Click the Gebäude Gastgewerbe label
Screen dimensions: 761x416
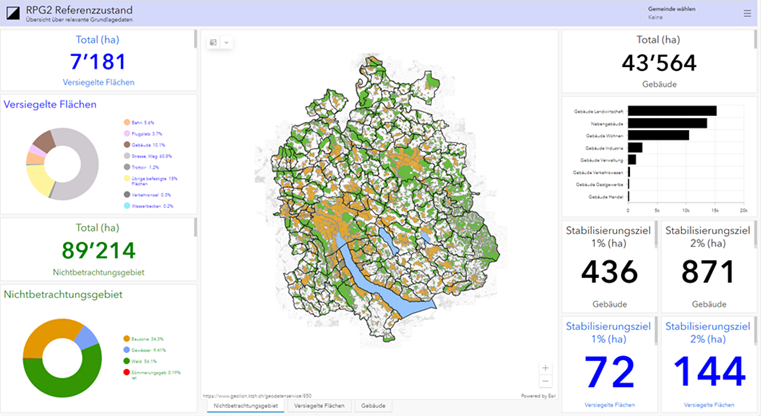[599, 184]
